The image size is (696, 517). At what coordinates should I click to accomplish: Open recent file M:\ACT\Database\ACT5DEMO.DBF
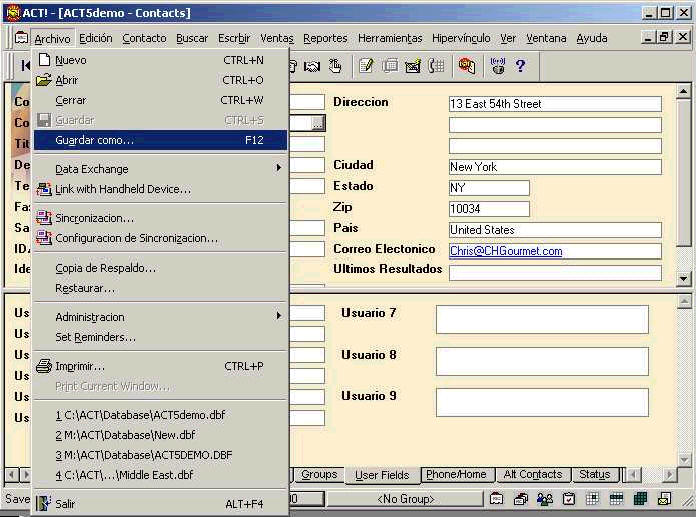pos(161,455)
